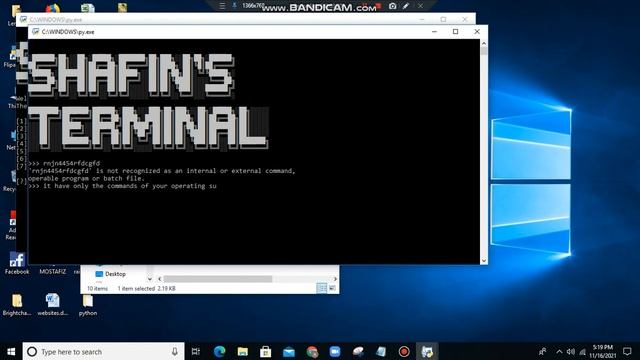Switch Explorer to large icons view
Viewport: 640px width, 360px height.
coord(332,288)
